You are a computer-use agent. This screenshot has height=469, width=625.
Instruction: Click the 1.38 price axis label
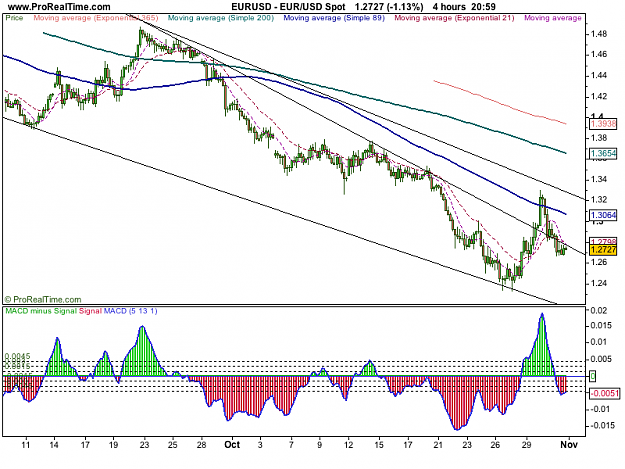(599, 138)
